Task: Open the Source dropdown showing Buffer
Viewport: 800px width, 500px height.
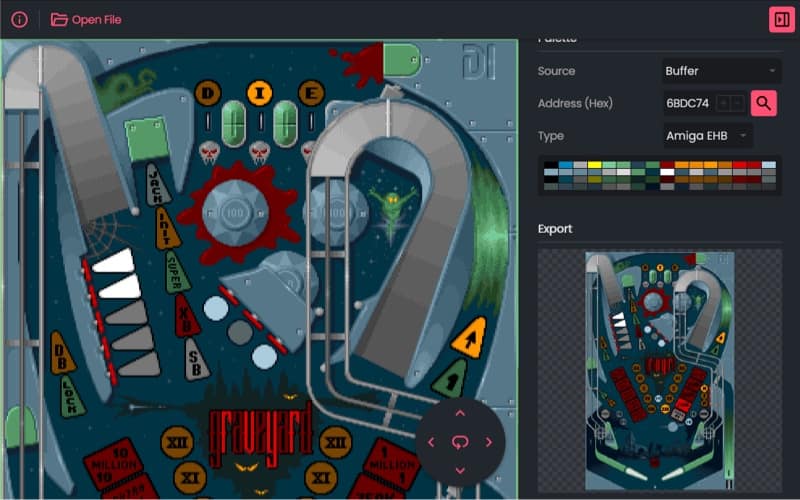Action: pyautogui.click(x=721, y=71)
